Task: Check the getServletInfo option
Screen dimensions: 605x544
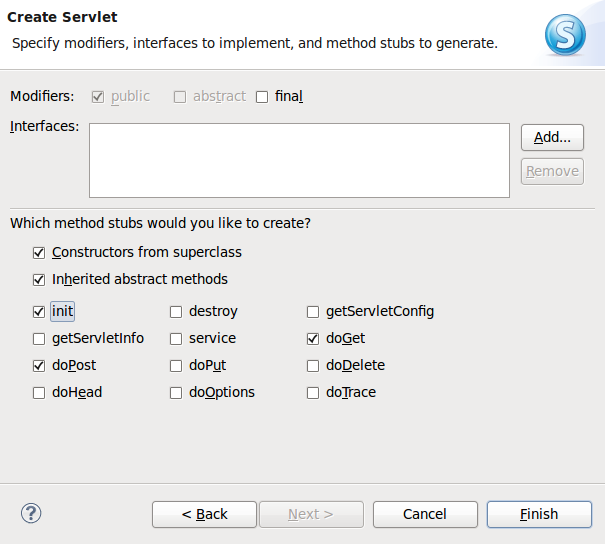Action: click(x=39, y=339)
